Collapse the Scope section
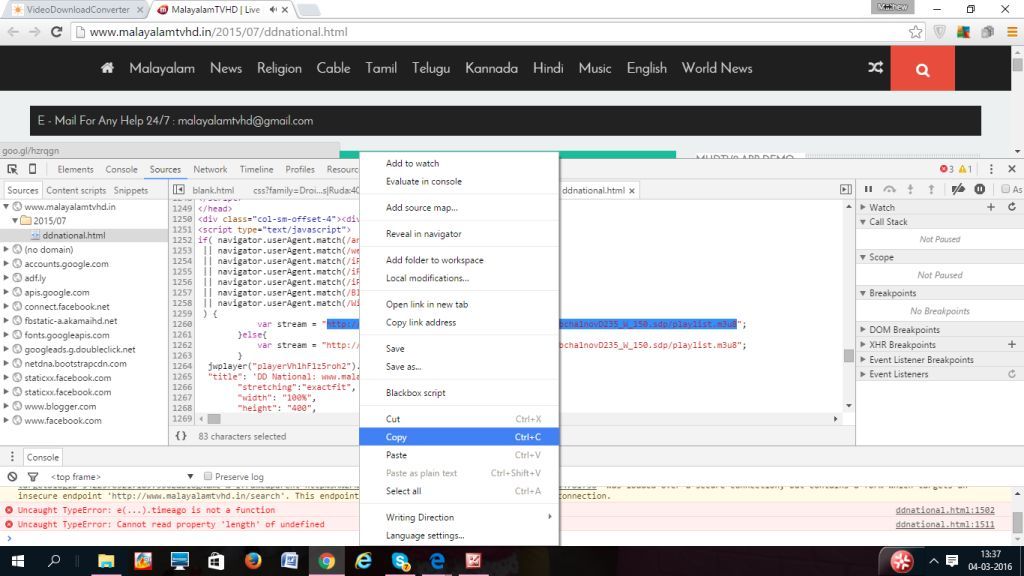Viewport: 1024px width, 576px height. (x=863, y=257)
